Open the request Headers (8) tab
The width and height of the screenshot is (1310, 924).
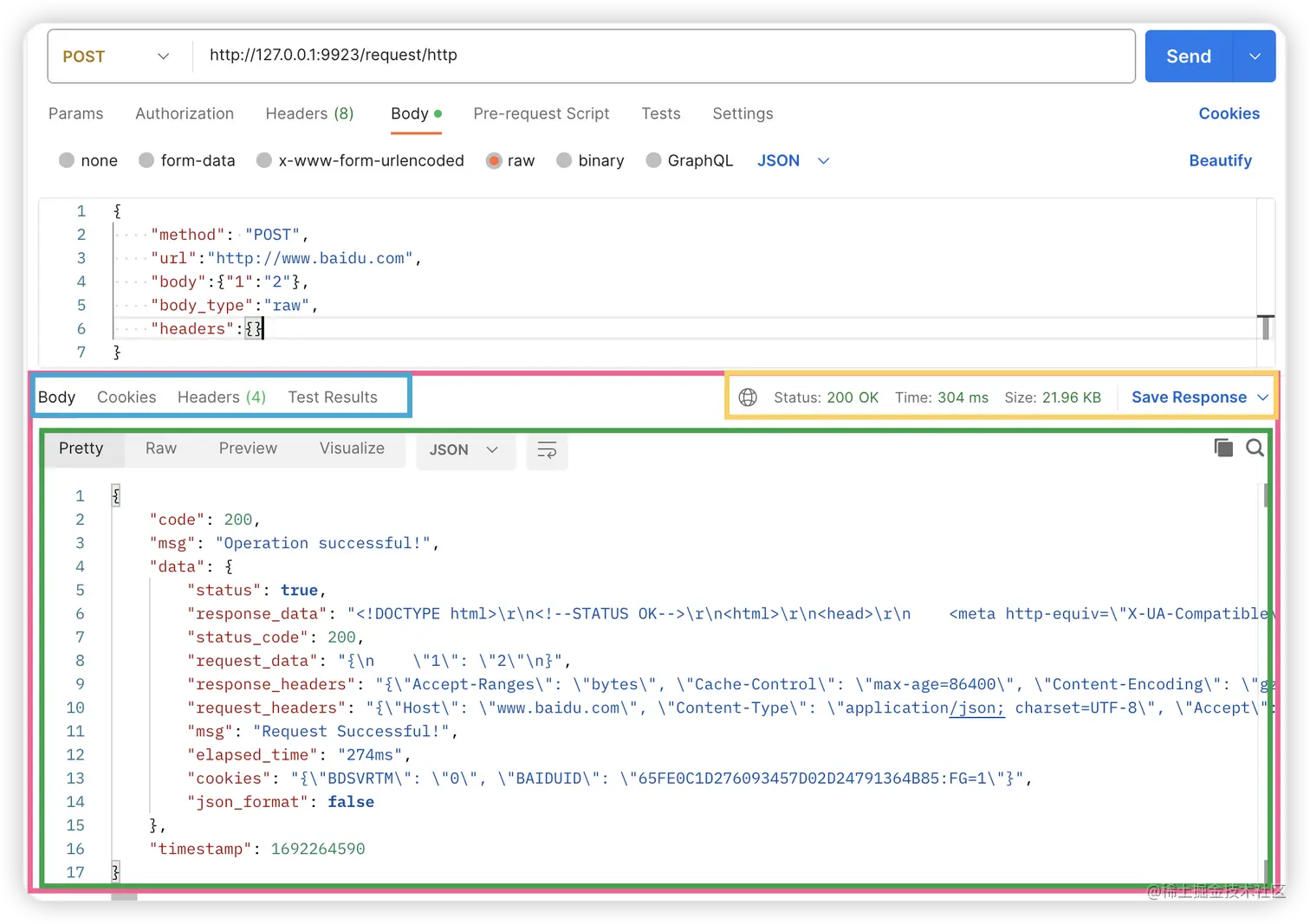click(309, 113)
